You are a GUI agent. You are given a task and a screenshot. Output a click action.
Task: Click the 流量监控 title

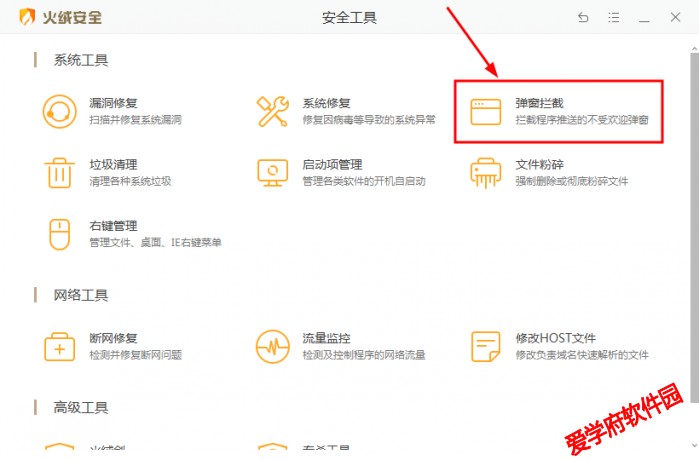click(326, 338)
